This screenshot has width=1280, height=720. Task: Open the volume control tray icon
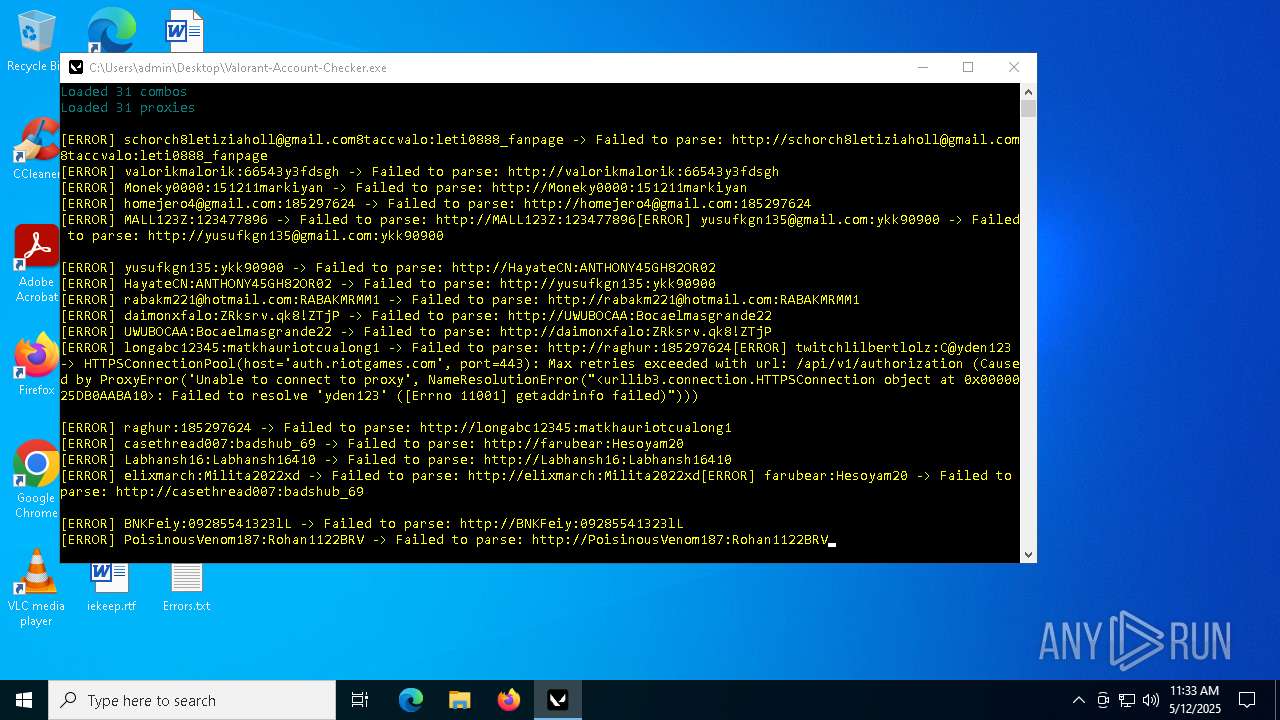click(x=1151, y=700)
